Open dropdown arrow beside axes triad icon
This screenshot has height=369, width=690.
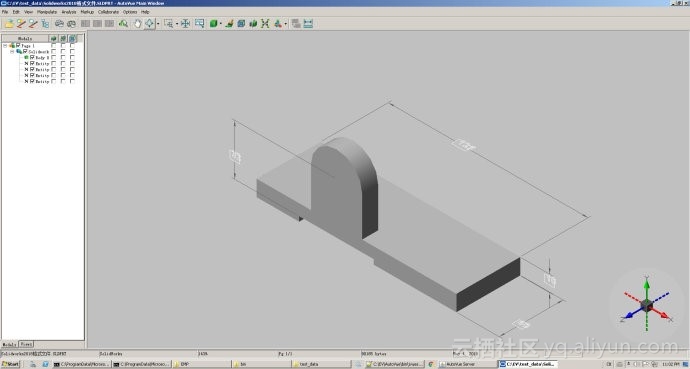click(x=286, y=24)
